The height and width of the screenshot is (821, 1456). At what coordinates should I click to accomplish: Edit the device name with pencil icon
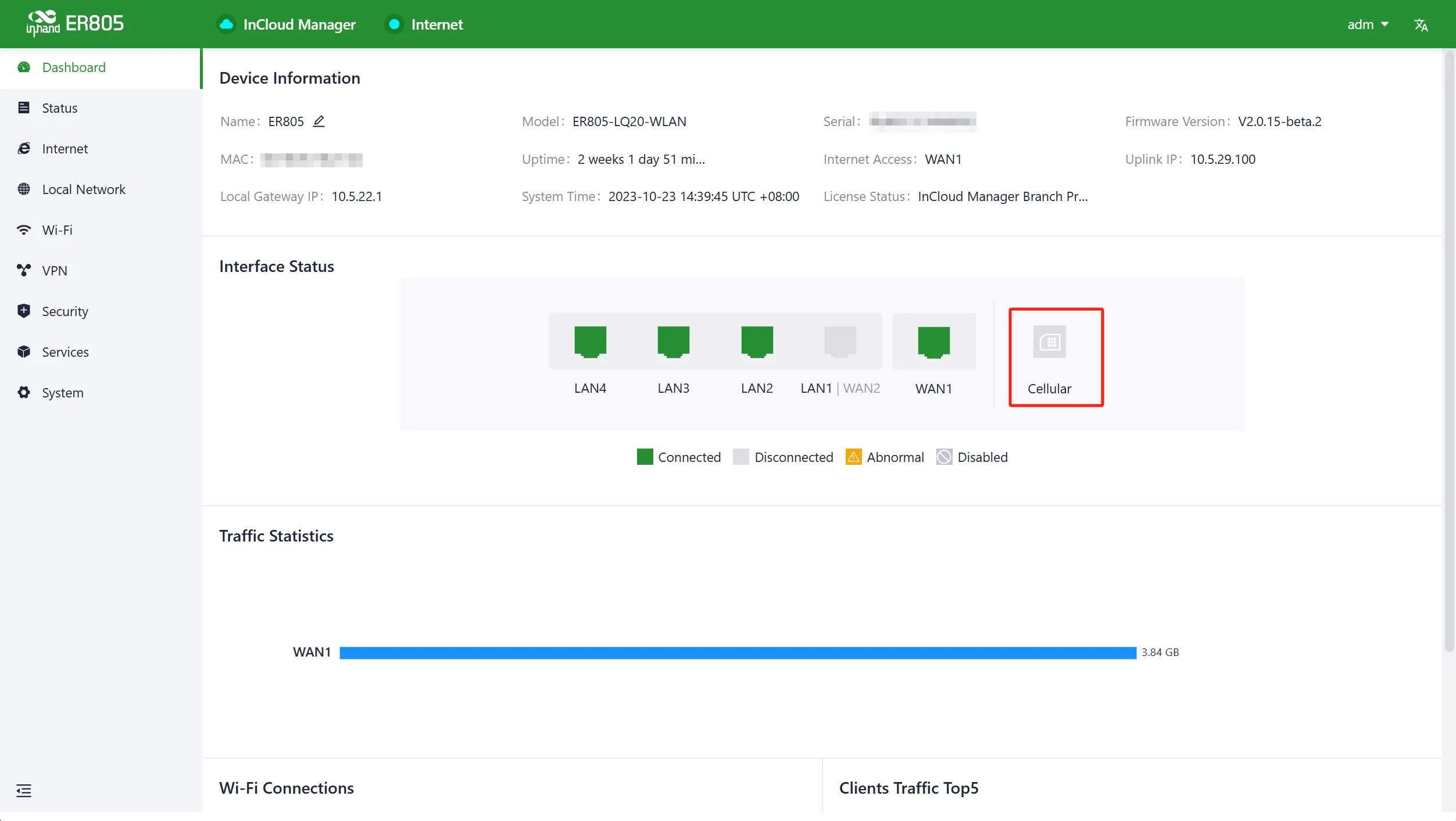(x=319, y=121)
